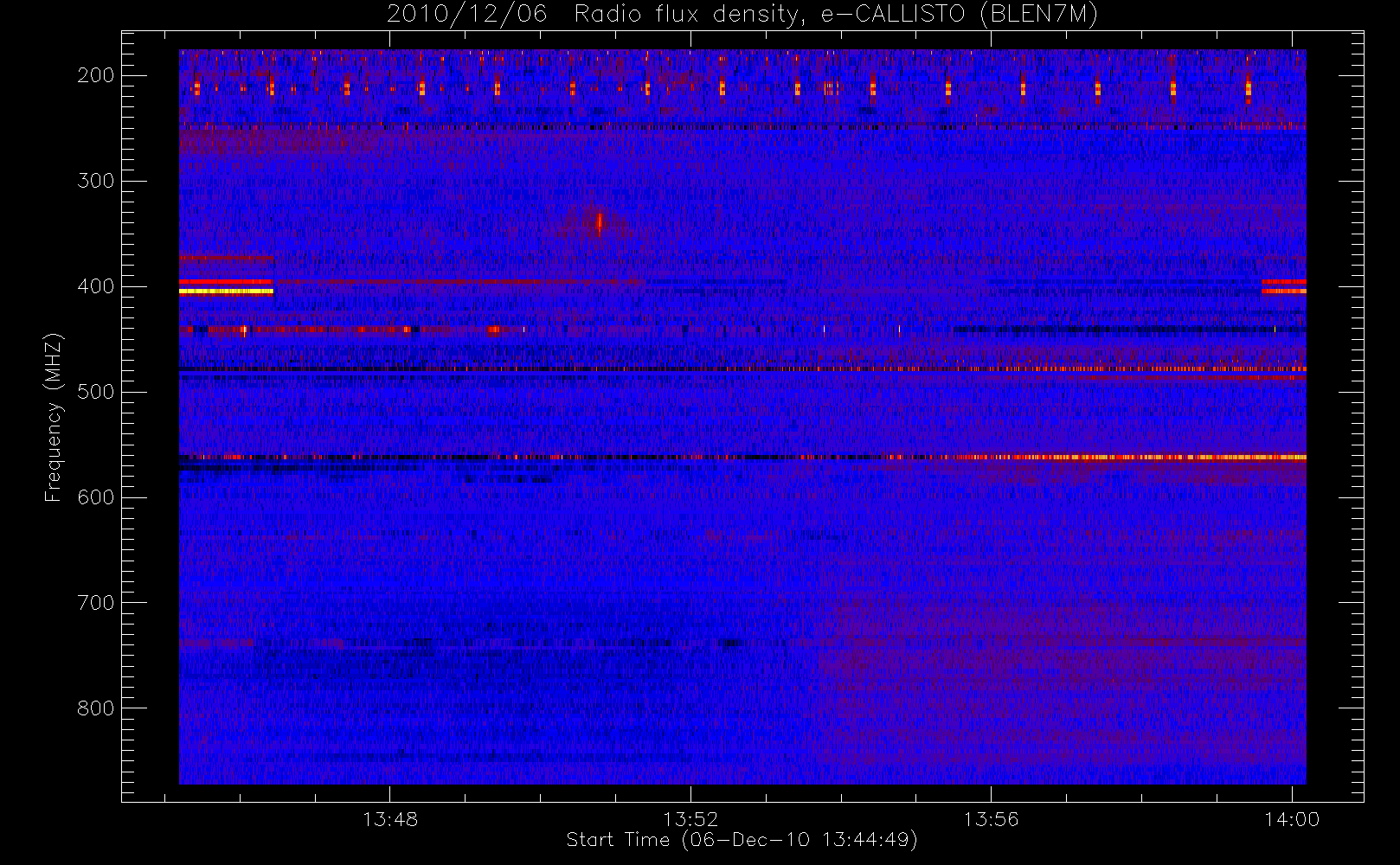
Task: Click the 200 frequency tick label
Action: coord(96,75)
